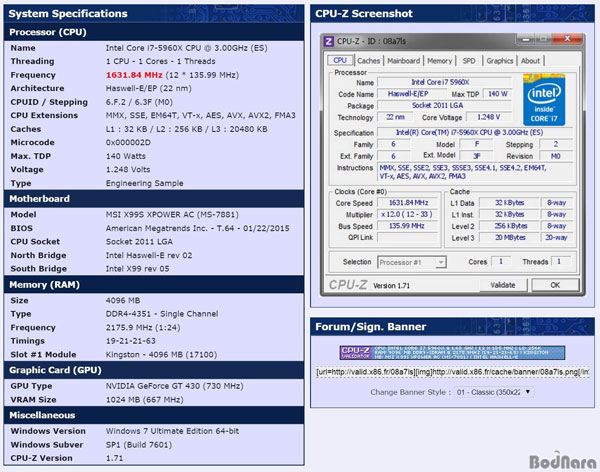The width and height of the screenshot is (600, 472).
Task: Open the About tab
Action: 531,60
